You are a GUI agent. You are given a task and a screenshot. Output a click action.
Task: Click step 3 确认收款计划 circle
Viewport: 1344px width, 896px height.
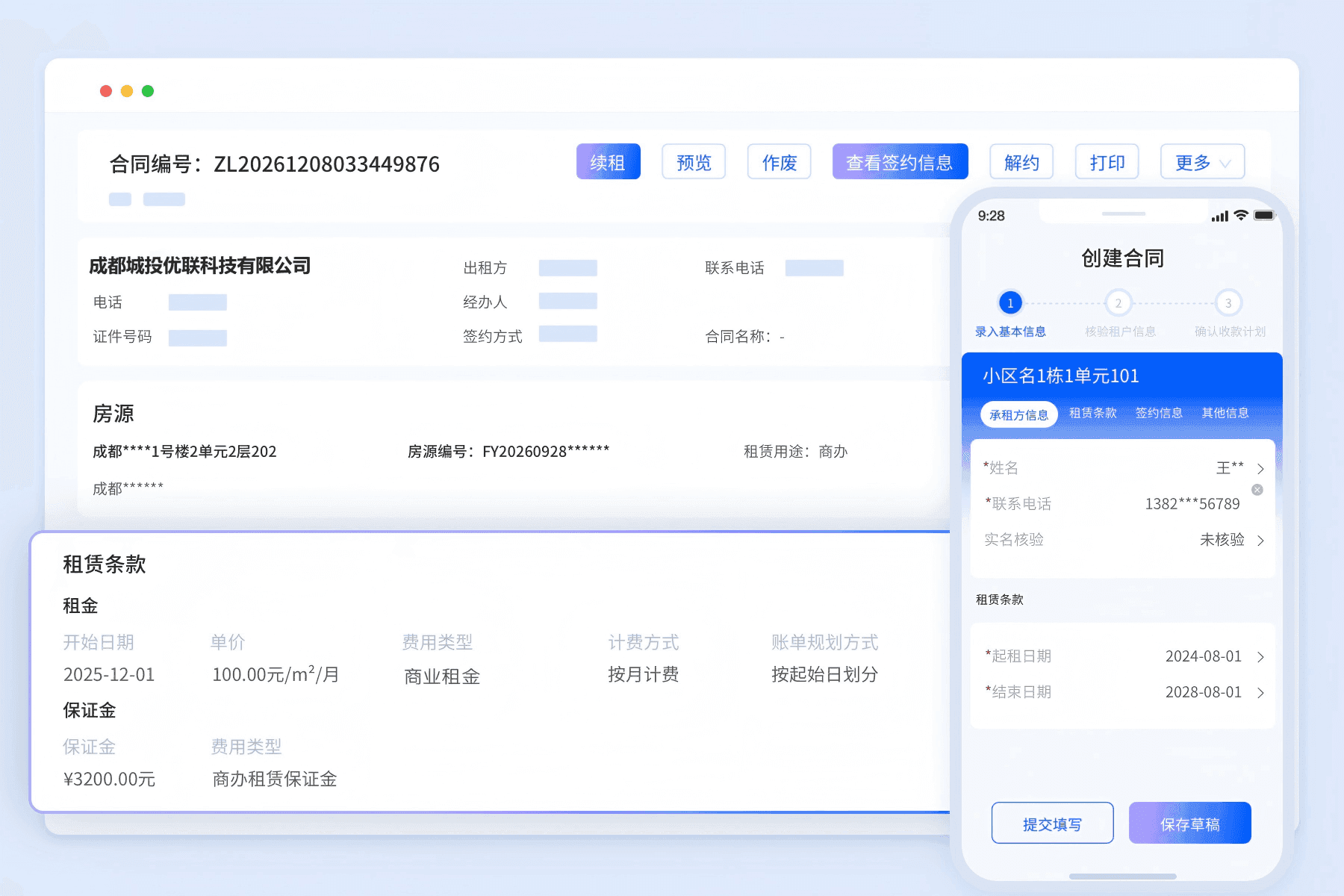pyautogui.click(x=1228, y=303)
